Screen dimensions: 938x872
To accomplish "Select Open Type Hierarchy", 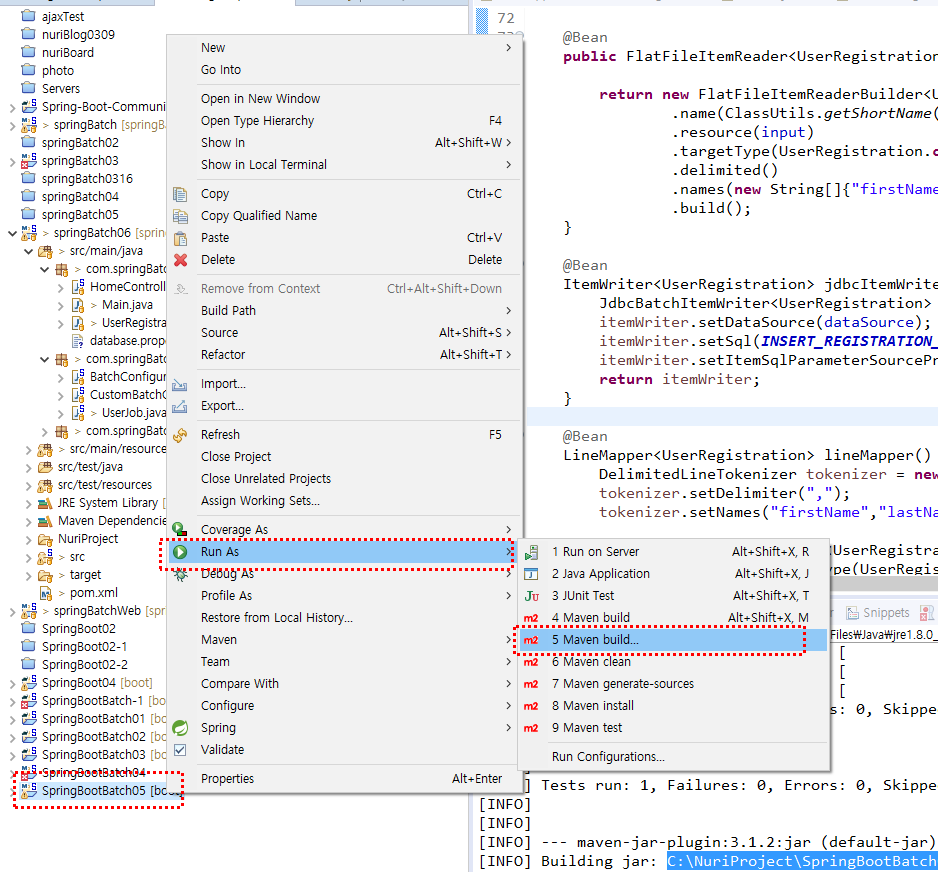I will pos(343,121).
